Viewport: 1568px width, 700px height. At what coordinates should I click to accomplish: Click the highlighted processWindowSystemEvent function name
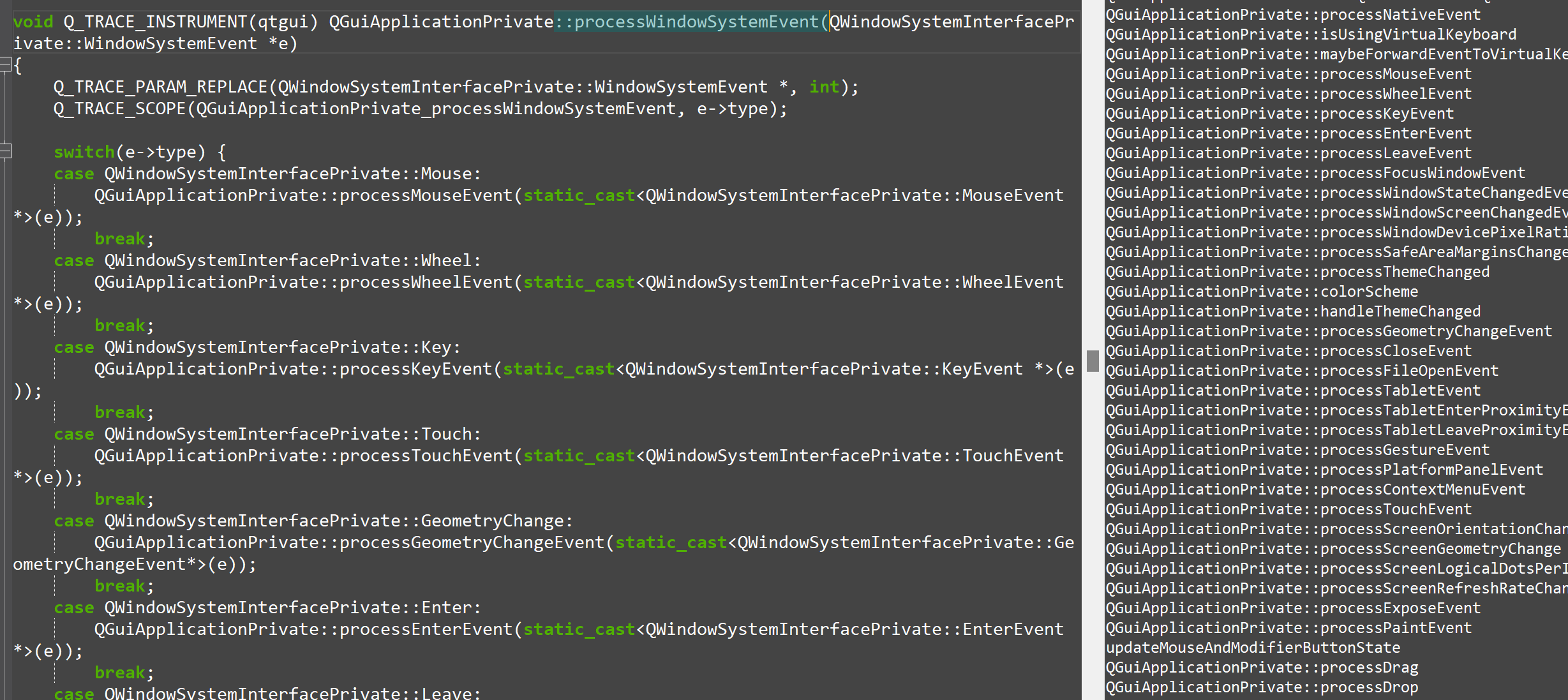click(696, 22)
